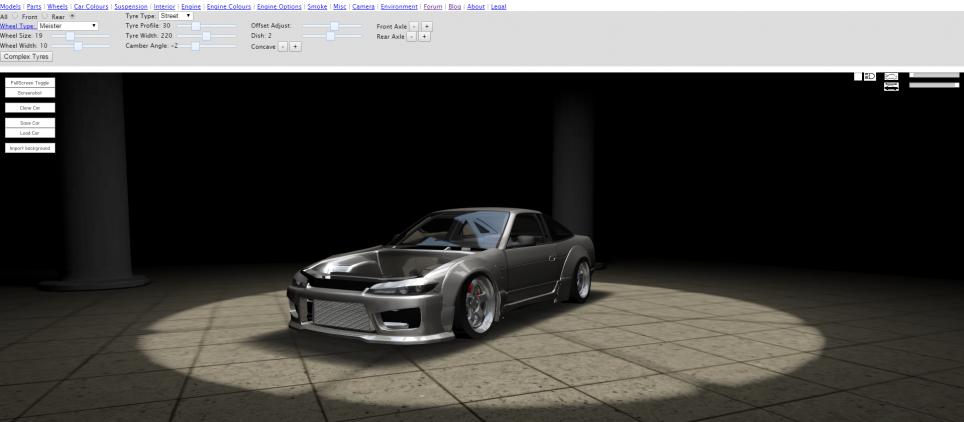Open the Wheel Type dropdown showing Meister

pos(68,26)
